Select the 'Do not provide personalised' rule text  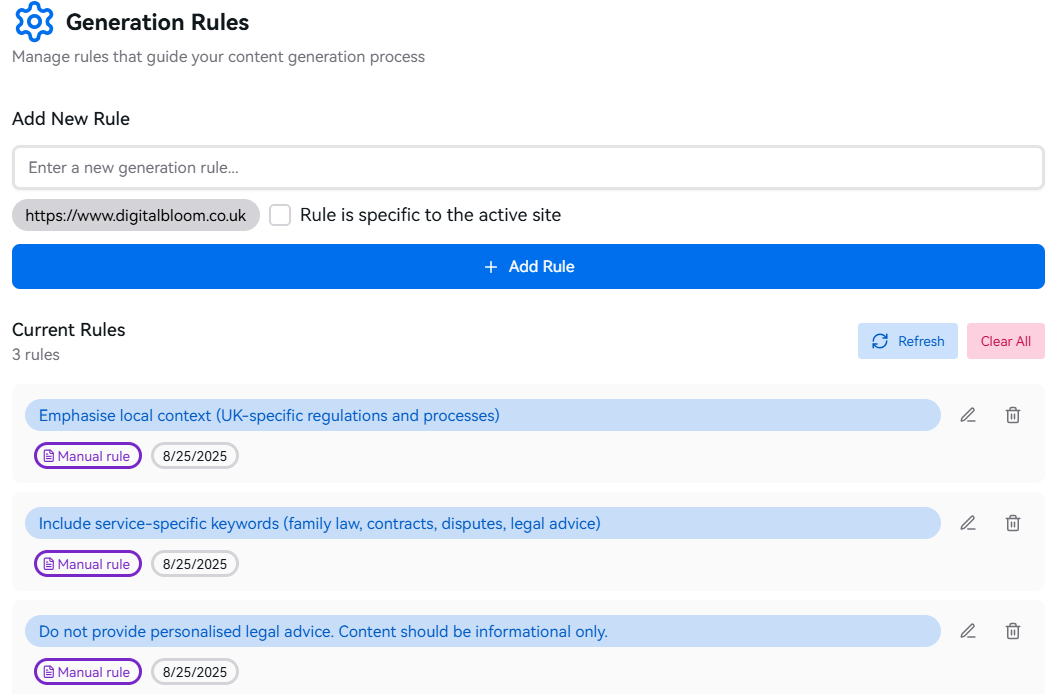click(x=323, y=631)
